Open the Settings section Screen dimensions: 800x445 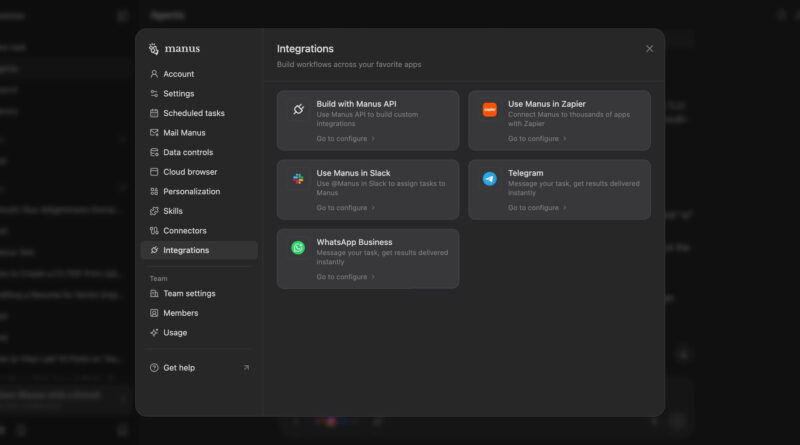(199, 93)
